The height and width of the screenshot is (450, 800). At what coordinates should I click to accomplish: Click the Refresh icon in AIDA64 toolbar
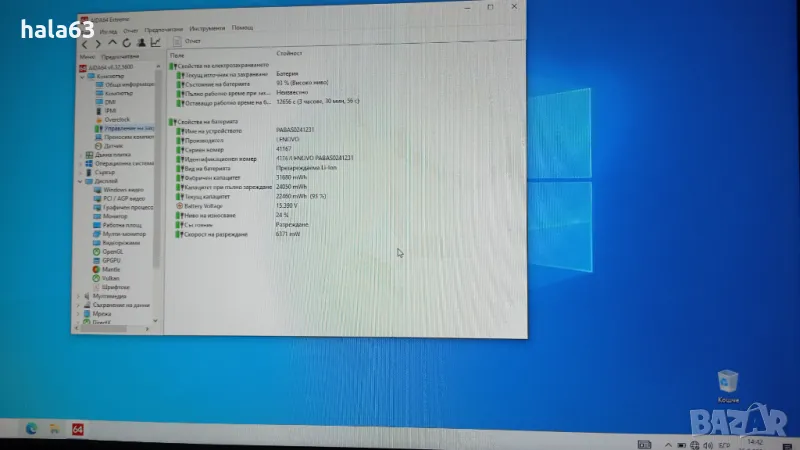coord(126,42)
